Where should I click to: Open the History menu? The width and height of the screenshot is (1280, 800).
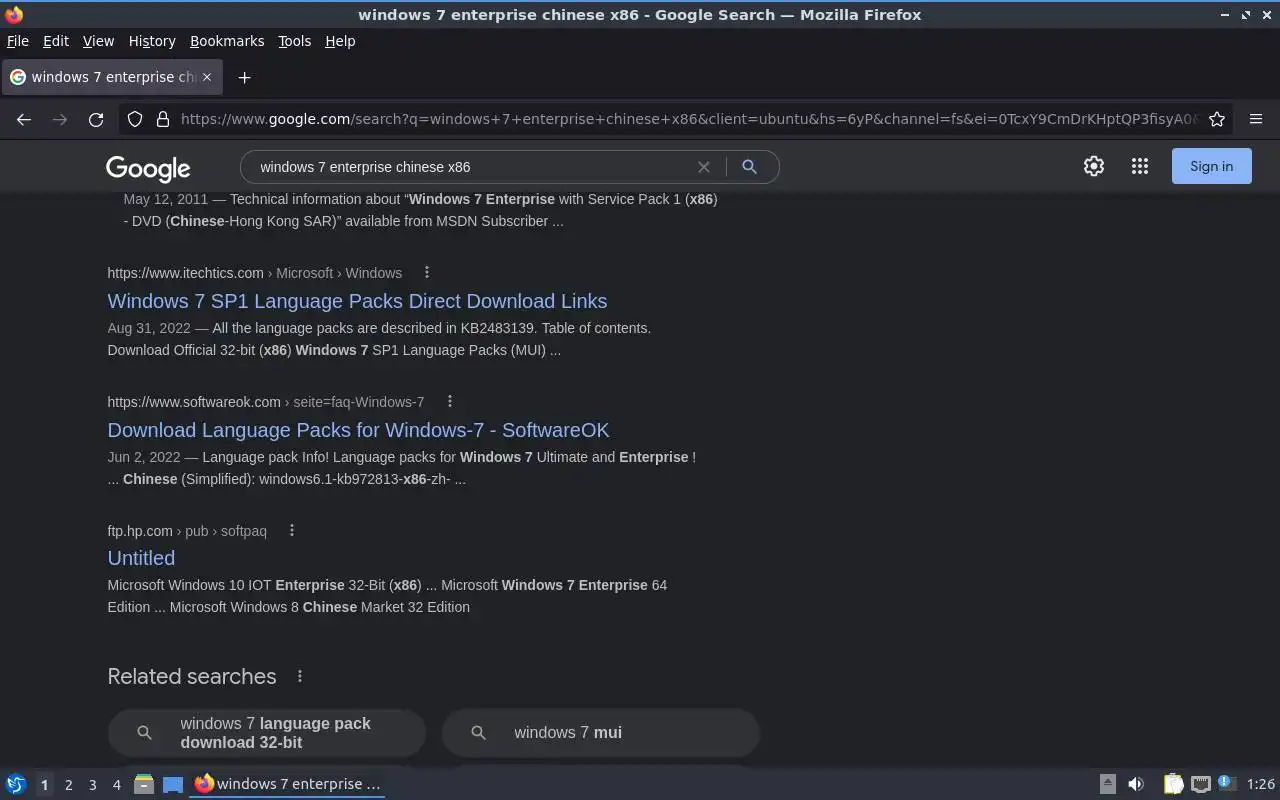click(x=152, y=41)
